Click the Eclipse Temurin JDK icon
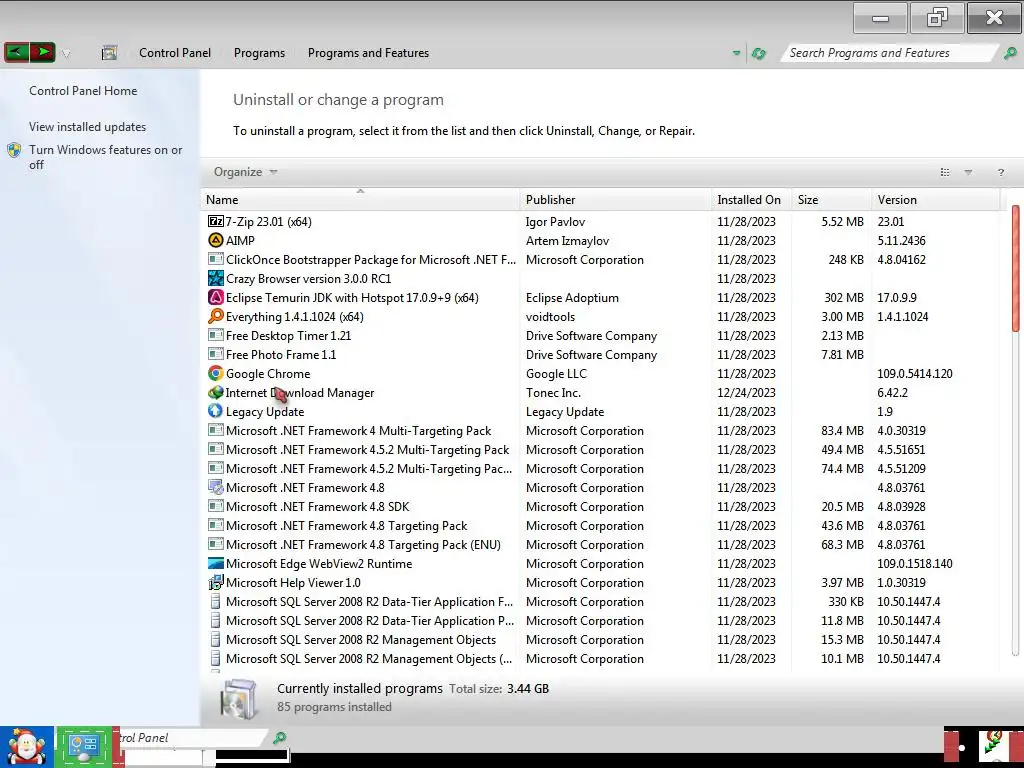 (x=216, y=297)
